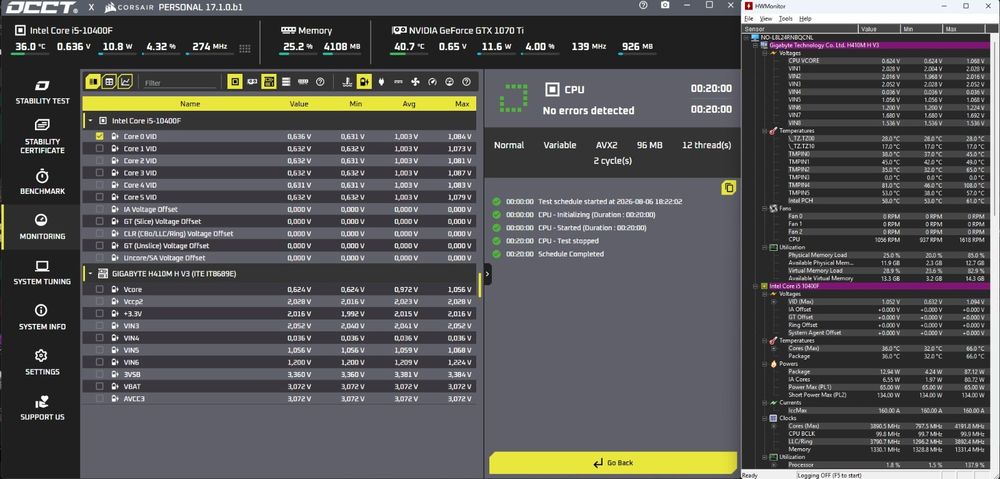This screenshot has height=479, width=1000.
Task: Switch to the table layout view icon
Action: [x=110, y=82]
